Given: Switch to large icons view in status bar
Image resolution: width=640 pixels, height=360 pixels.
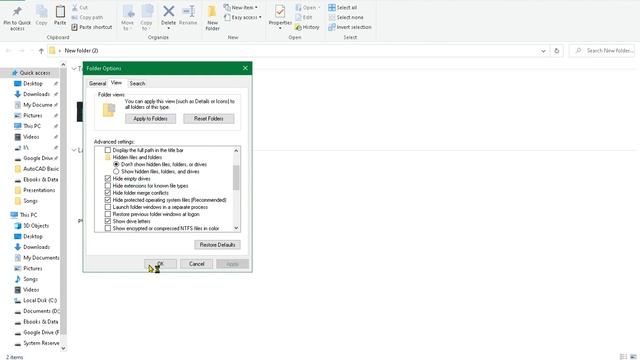Looking at the screenshot, I should [x=633, y=357].
